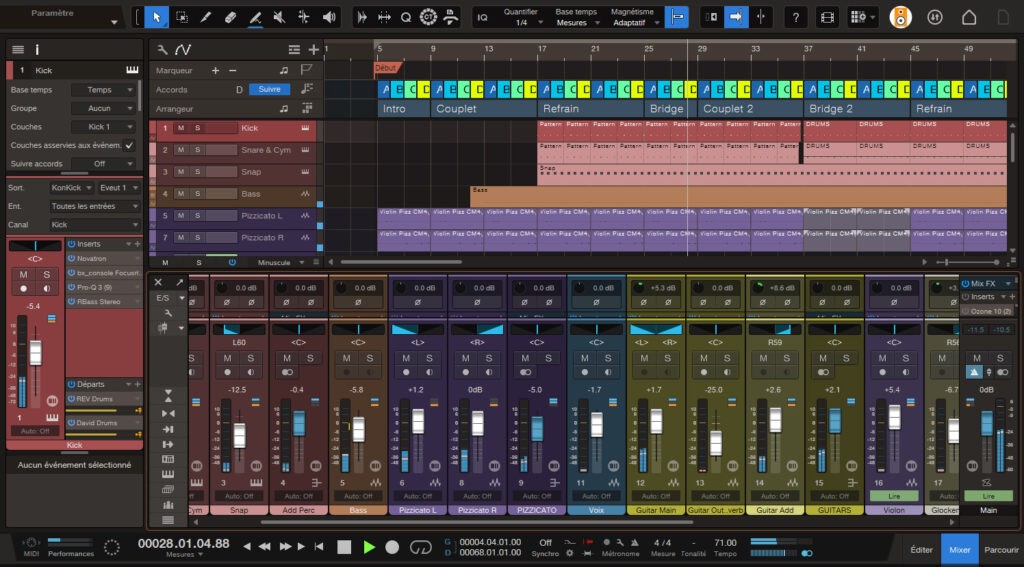Viewport: 1024px width, 567px height.
Task: Click the Début marker on the timeline
Action: [x=387, y=68]
